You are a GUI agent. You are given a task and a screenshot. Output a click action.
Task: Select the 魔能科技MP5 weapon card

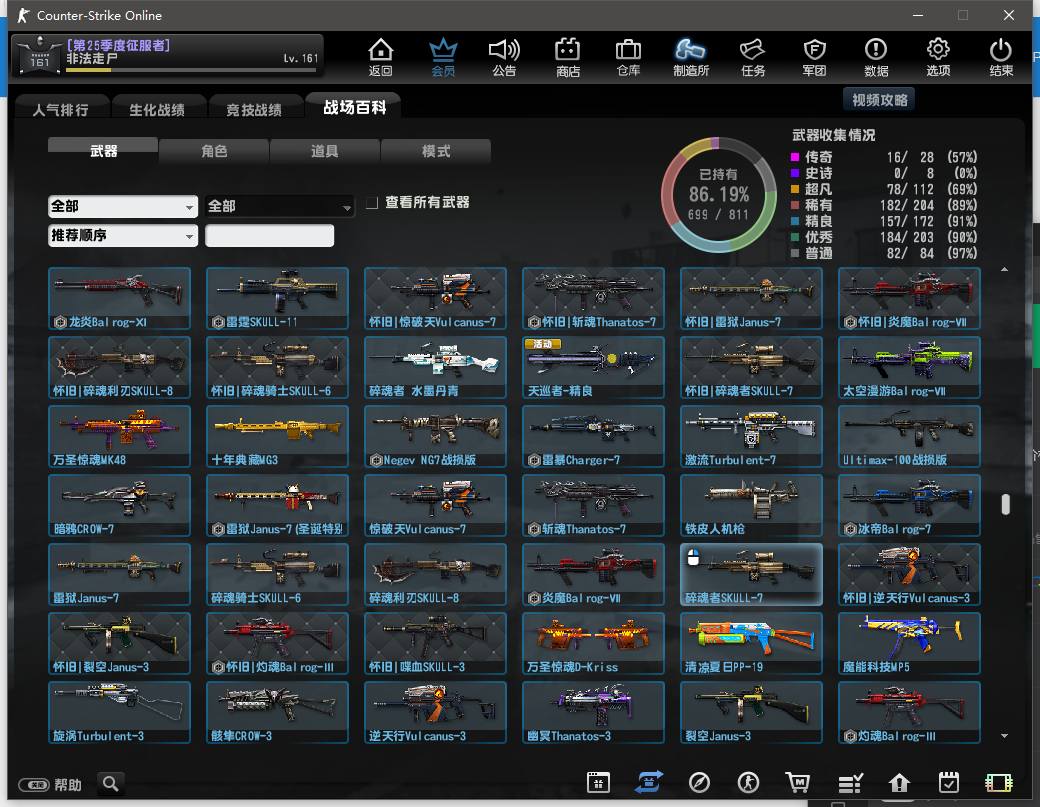tap(909, 643)
